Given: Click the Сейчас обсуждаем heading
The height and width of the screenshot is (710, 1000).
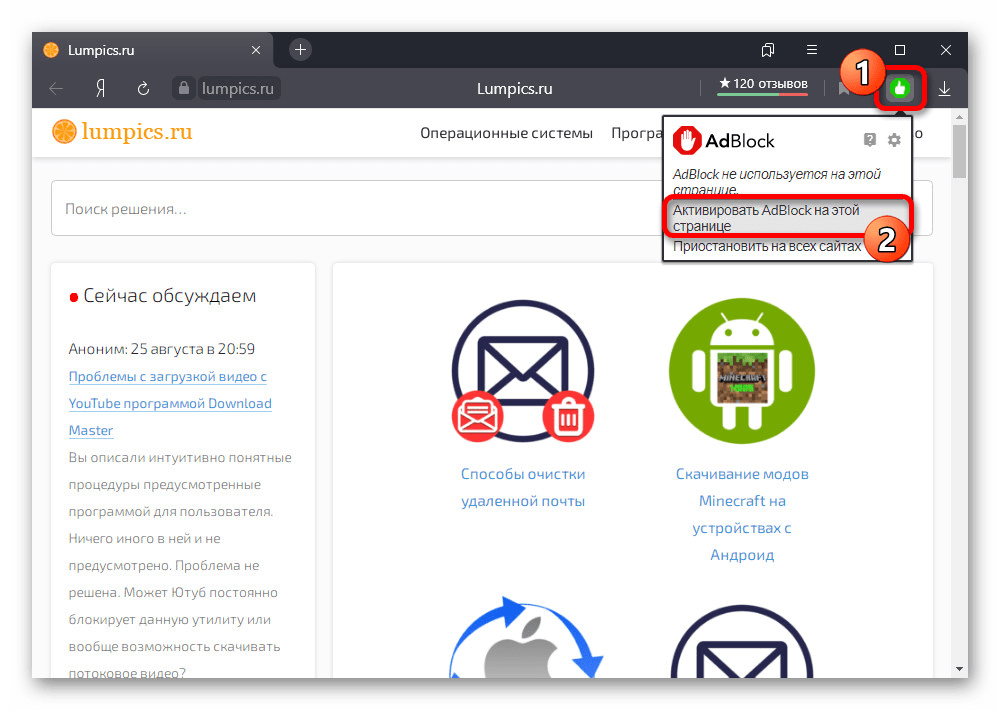Looking at the screenshot, I should 170,295.
